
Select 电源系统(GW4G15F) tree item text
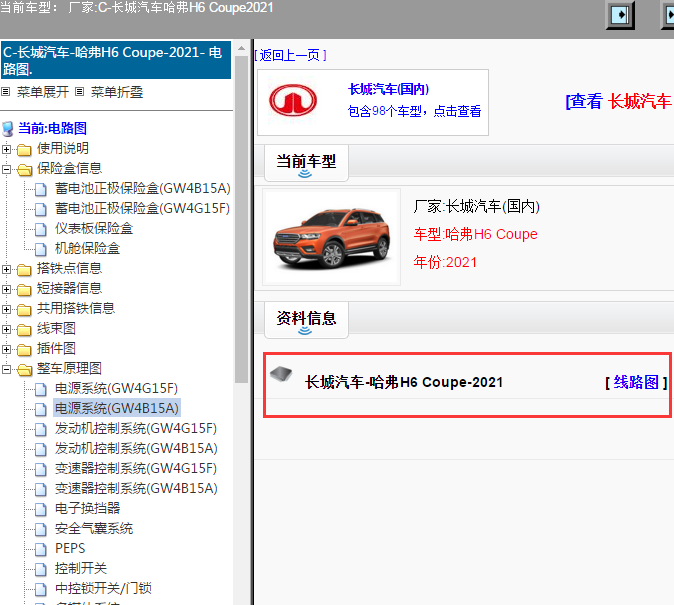click(116, 388)
